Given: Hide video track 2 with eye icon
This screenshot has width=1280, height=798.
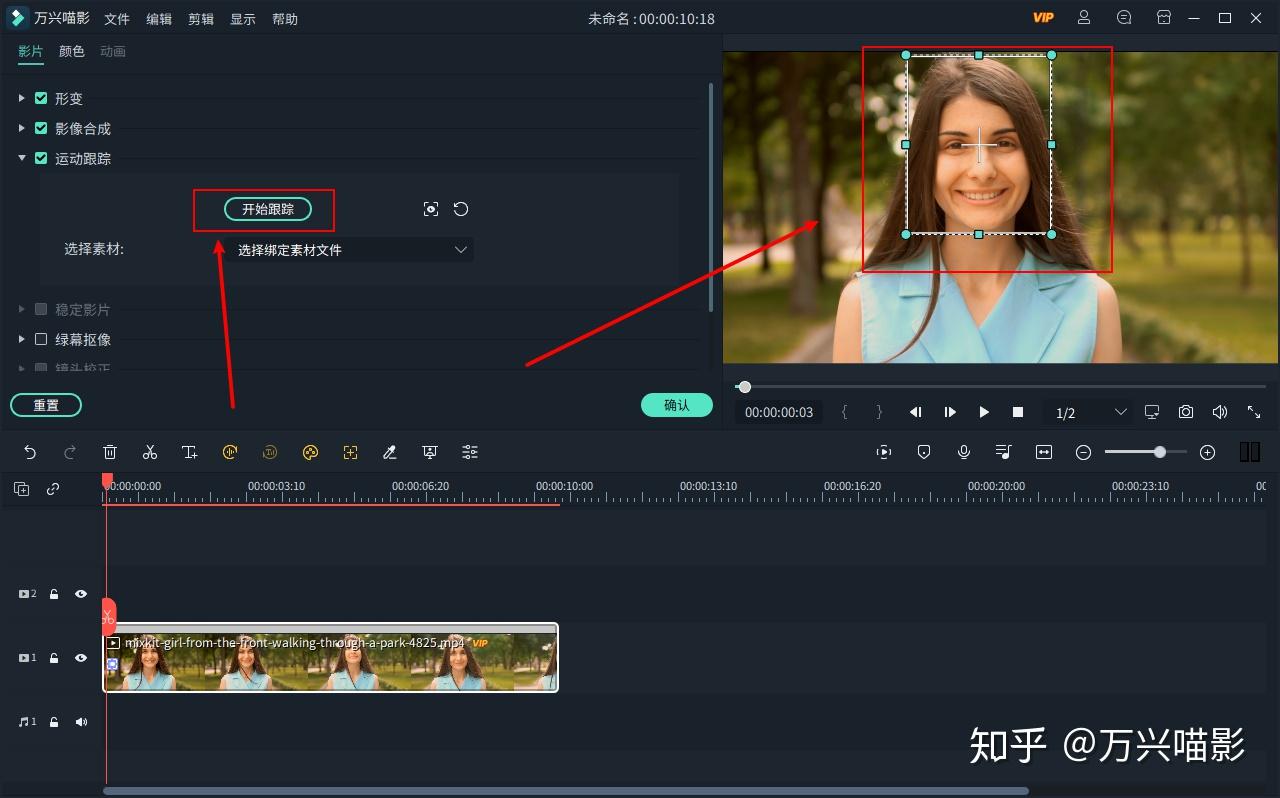Looking at the screenshot, I should point(82,594).
